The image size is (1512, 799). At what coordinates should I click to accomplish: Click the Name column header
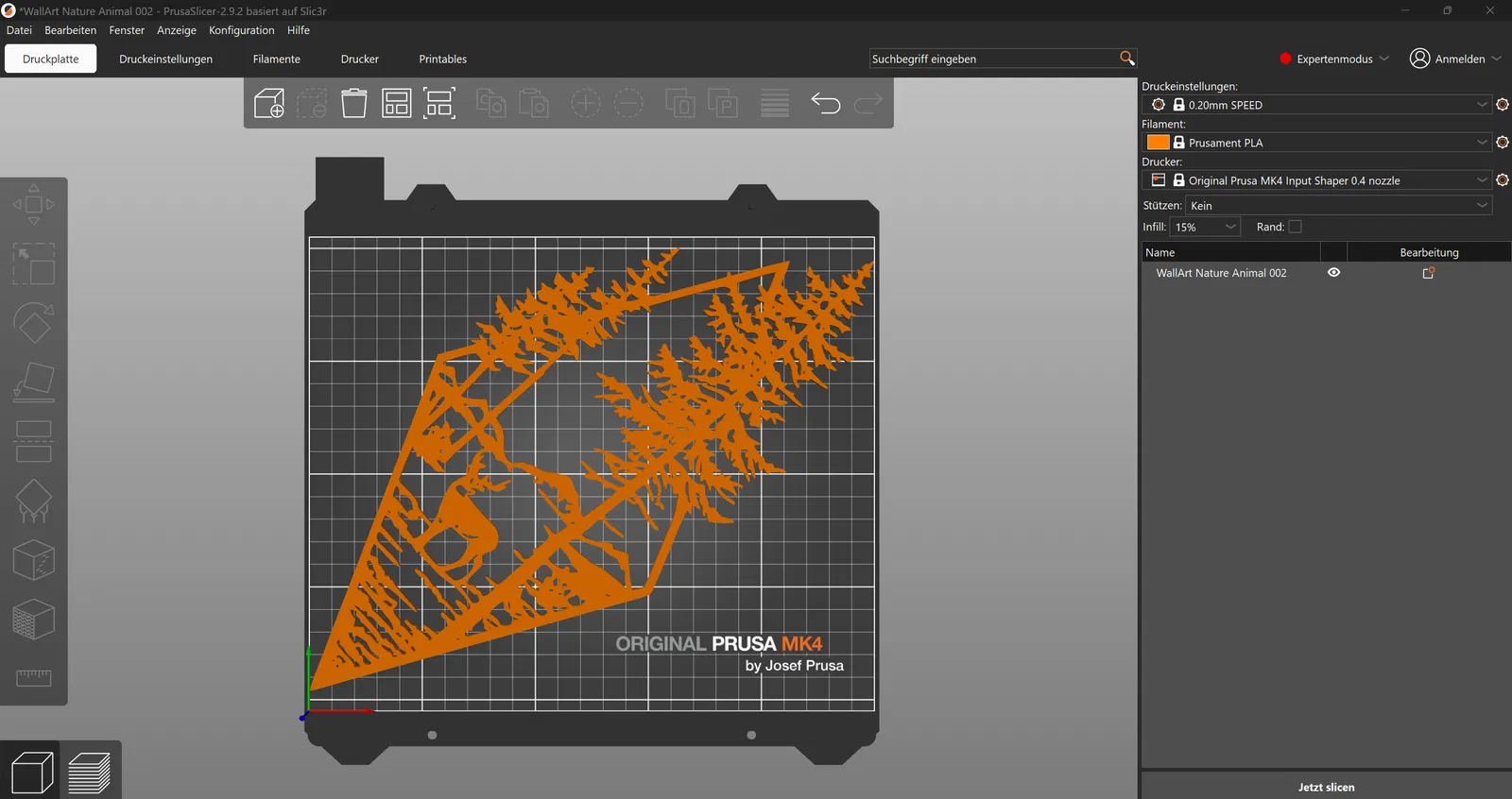tap(1230, 252)
